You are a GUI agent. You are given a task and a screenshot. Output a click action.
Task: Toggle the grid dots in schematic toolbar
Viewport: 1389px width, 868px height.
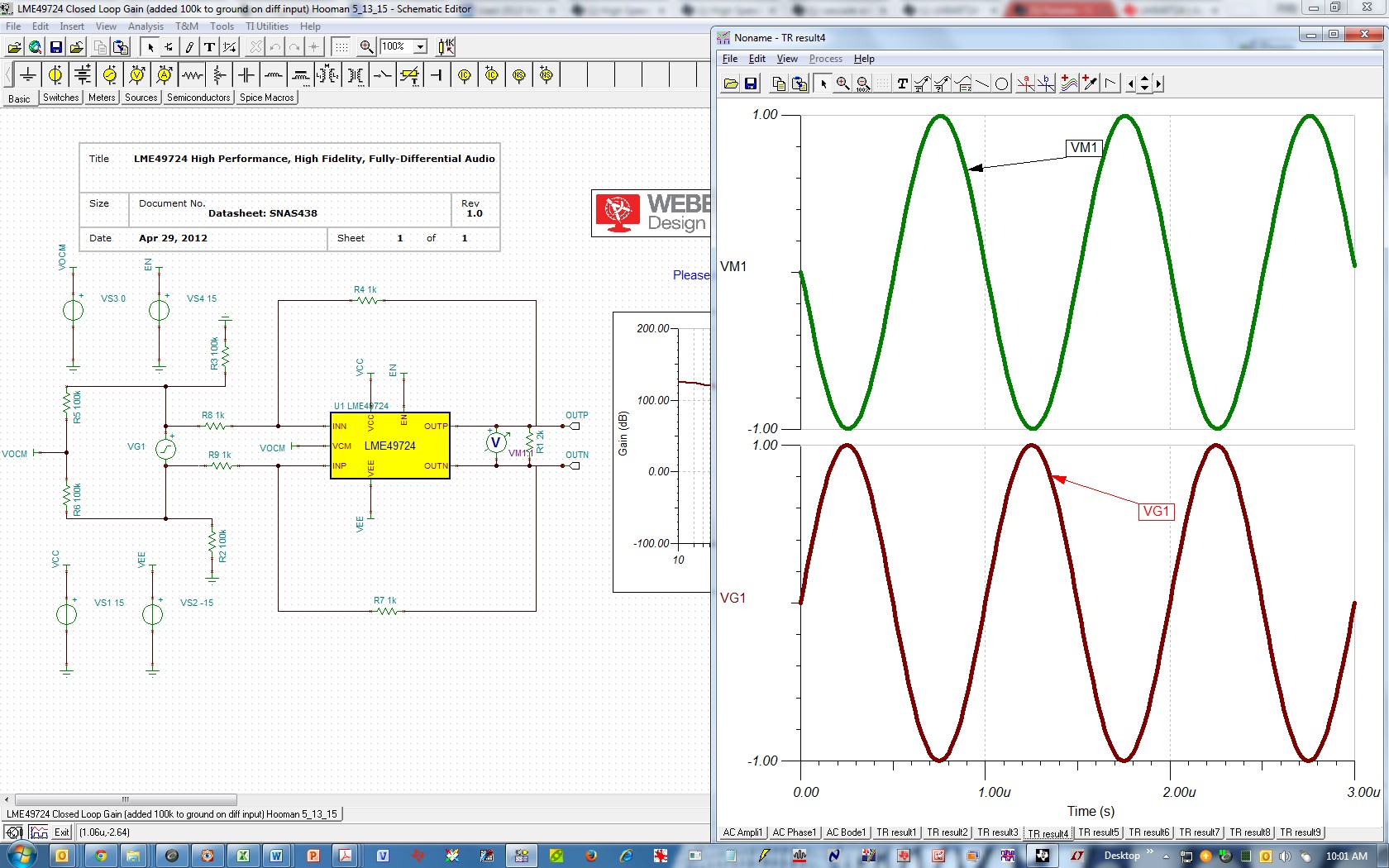(x=341, y=47)
